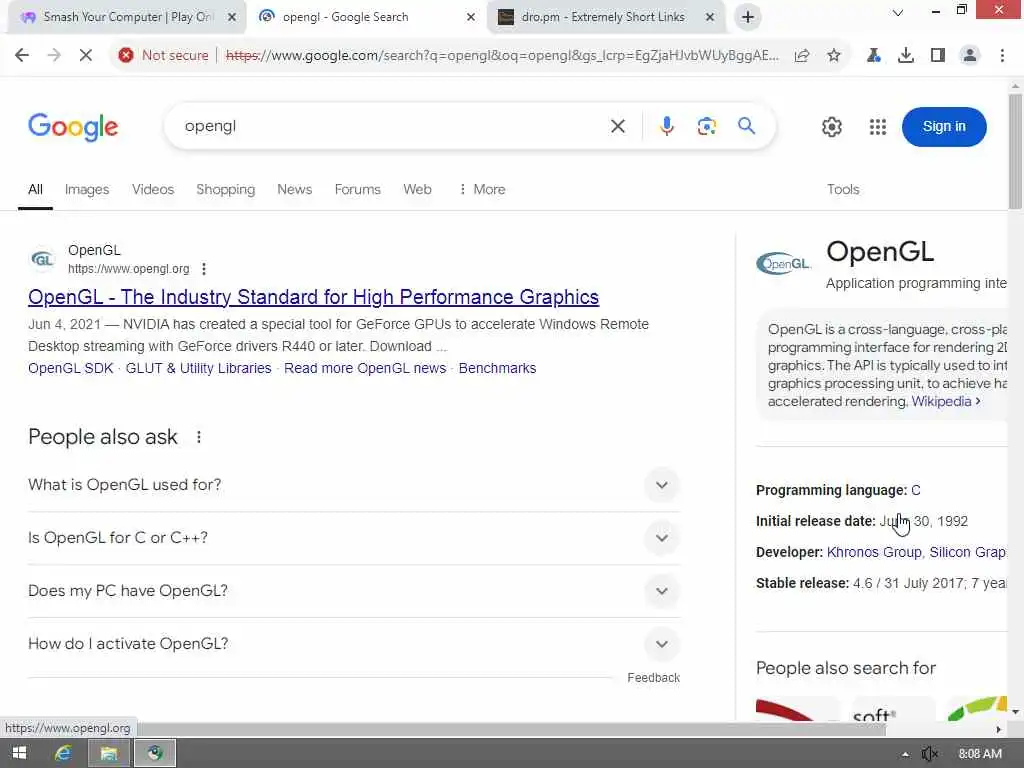Image resolution: width=1024 pixels, height=768 pixels.
Task: Open the search Tools options
Action: coord(843,189)
